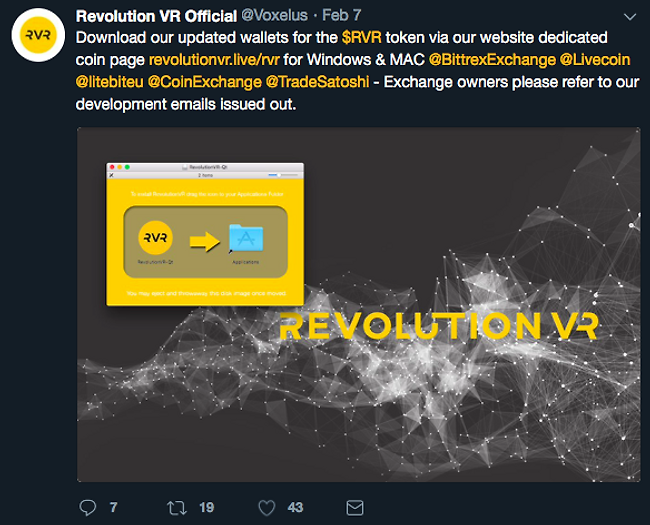Viewport: 650px width, 525px height.
Task: Like the tweet with the heart icon
Action: pos(267,508)
